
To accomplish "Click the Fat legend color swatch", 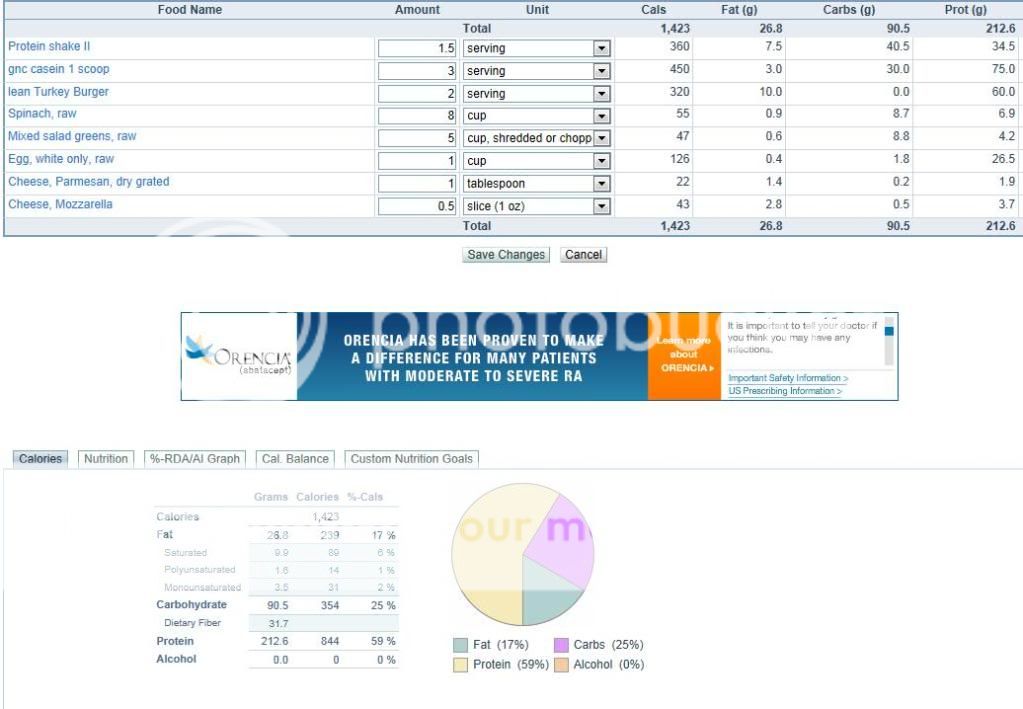I will (x=460, y=645).
